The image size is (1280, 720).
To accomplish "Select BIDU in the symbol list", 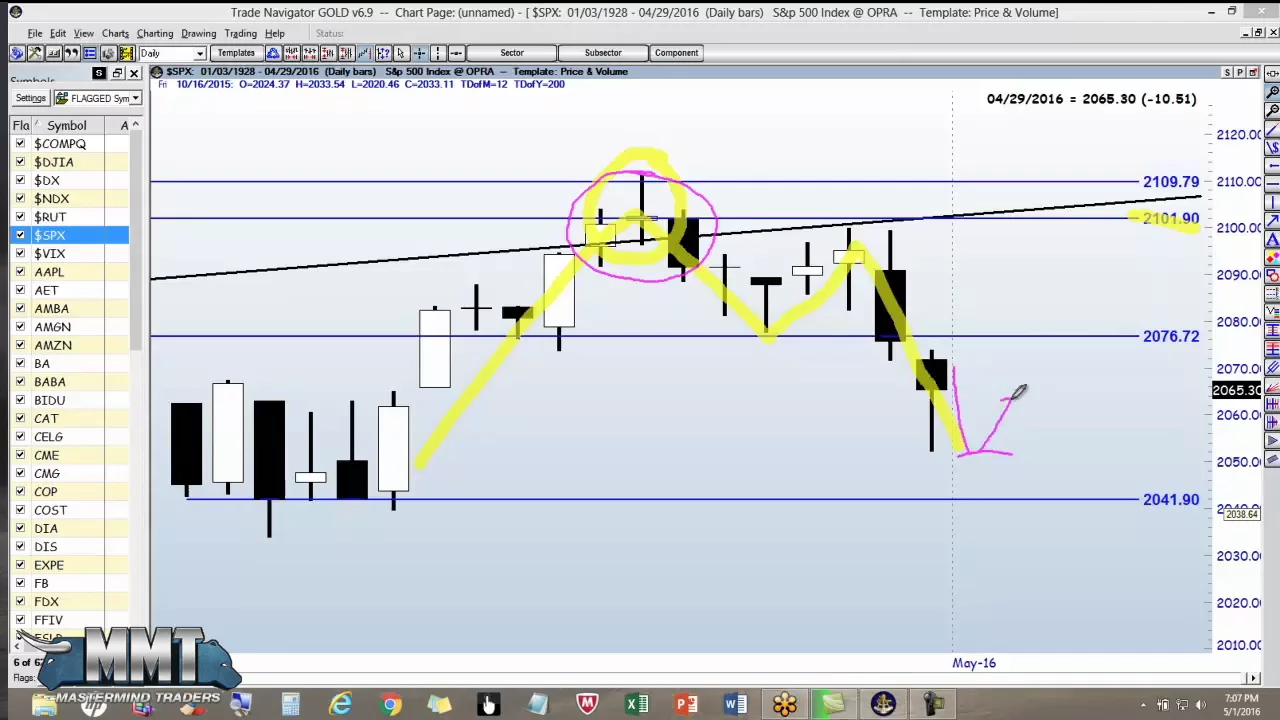I will click(x=49, y=400).
